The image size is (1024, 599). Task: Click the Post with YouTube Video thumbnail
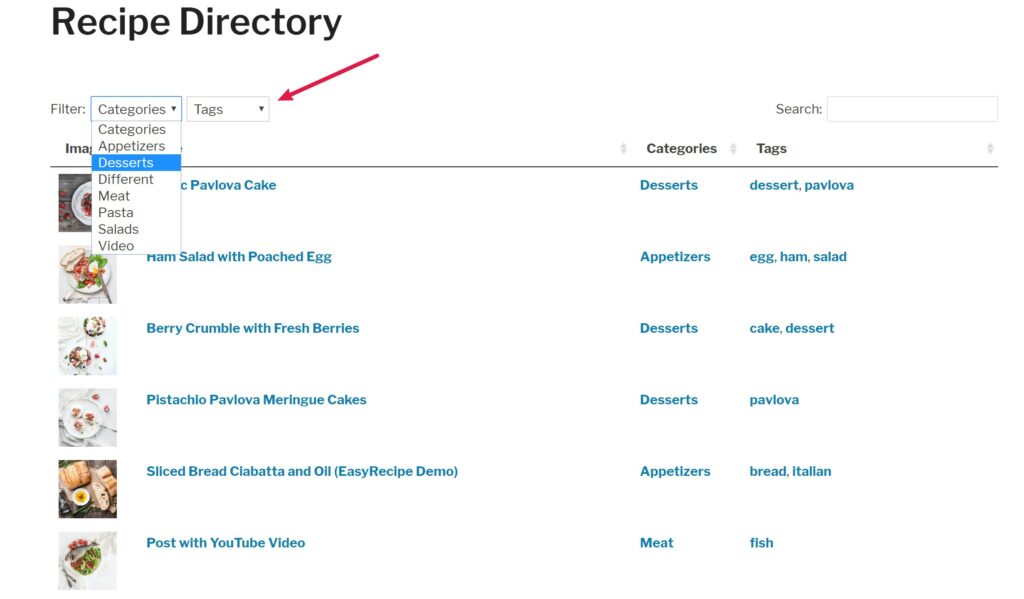[87, 560]
